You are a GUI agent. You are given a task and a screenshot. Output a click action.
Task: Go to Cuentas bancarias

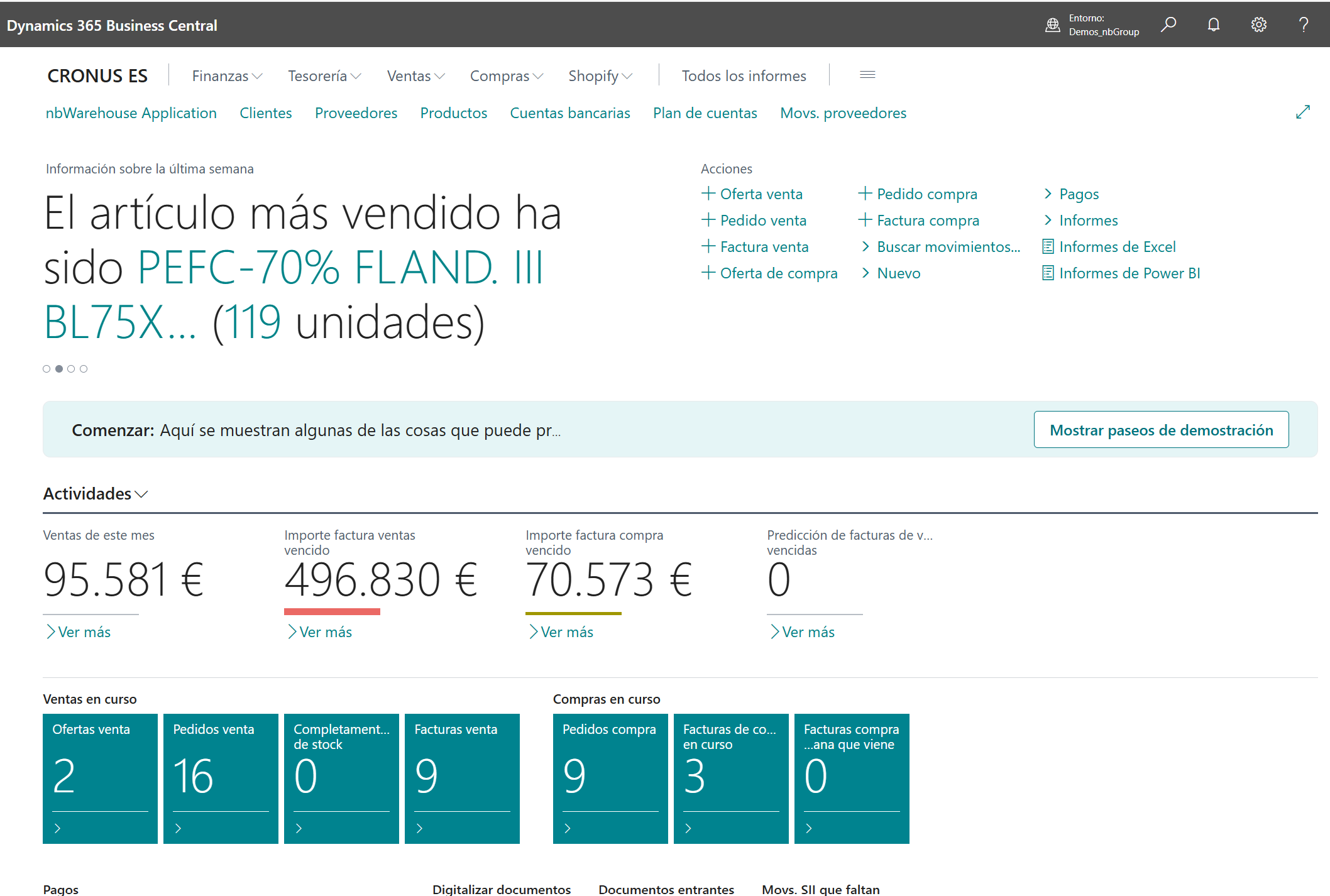click(x=570, y=113)
